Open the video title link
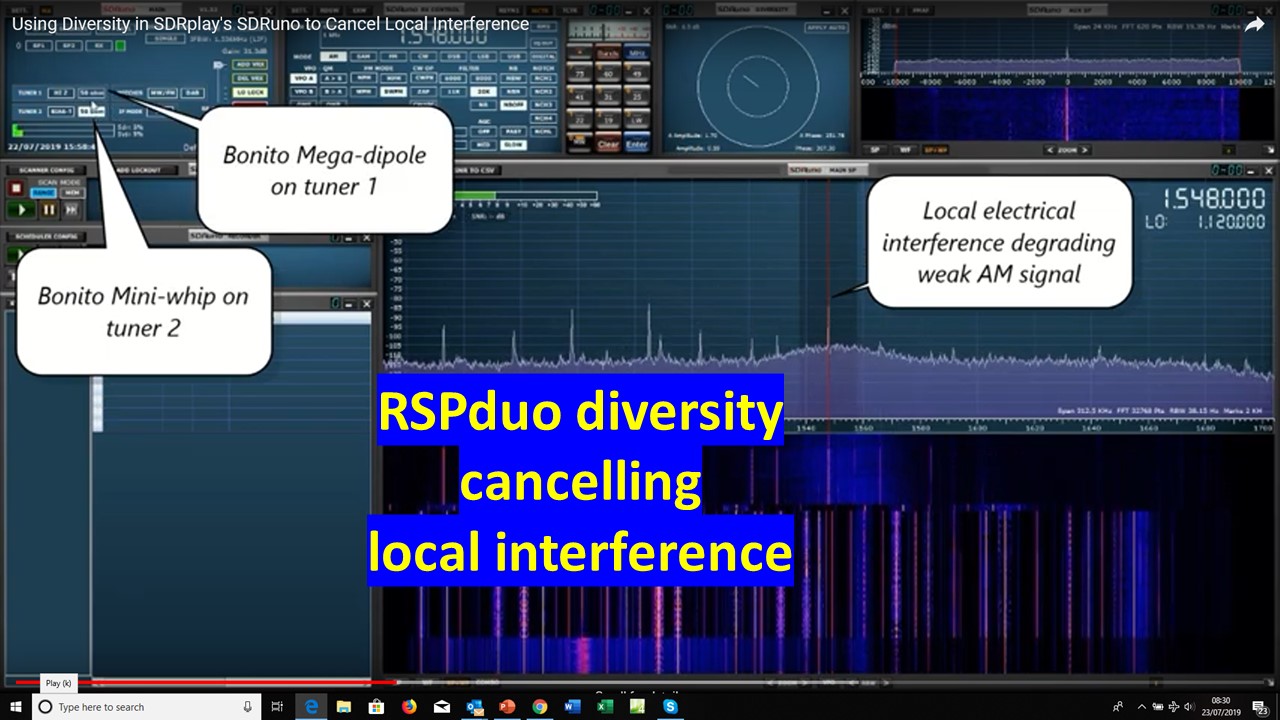Screen dimensions: 1280x720 (270, 23)
